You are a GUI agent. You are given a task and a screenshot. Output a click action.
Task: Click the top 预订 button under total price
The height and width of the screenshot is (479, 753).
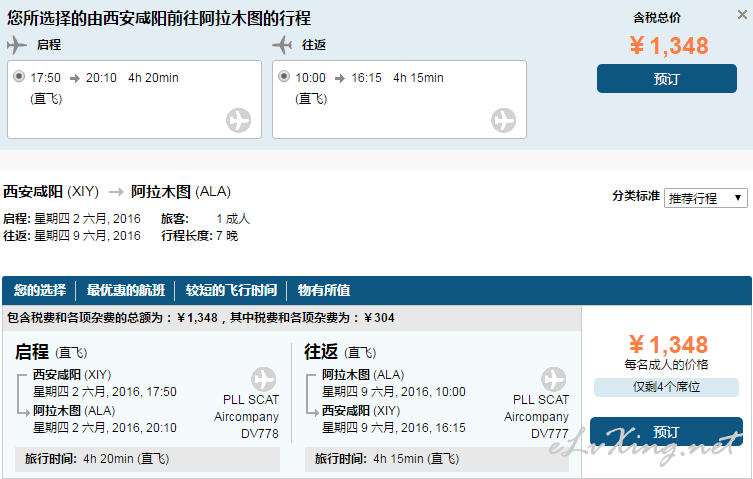(667, 79)
